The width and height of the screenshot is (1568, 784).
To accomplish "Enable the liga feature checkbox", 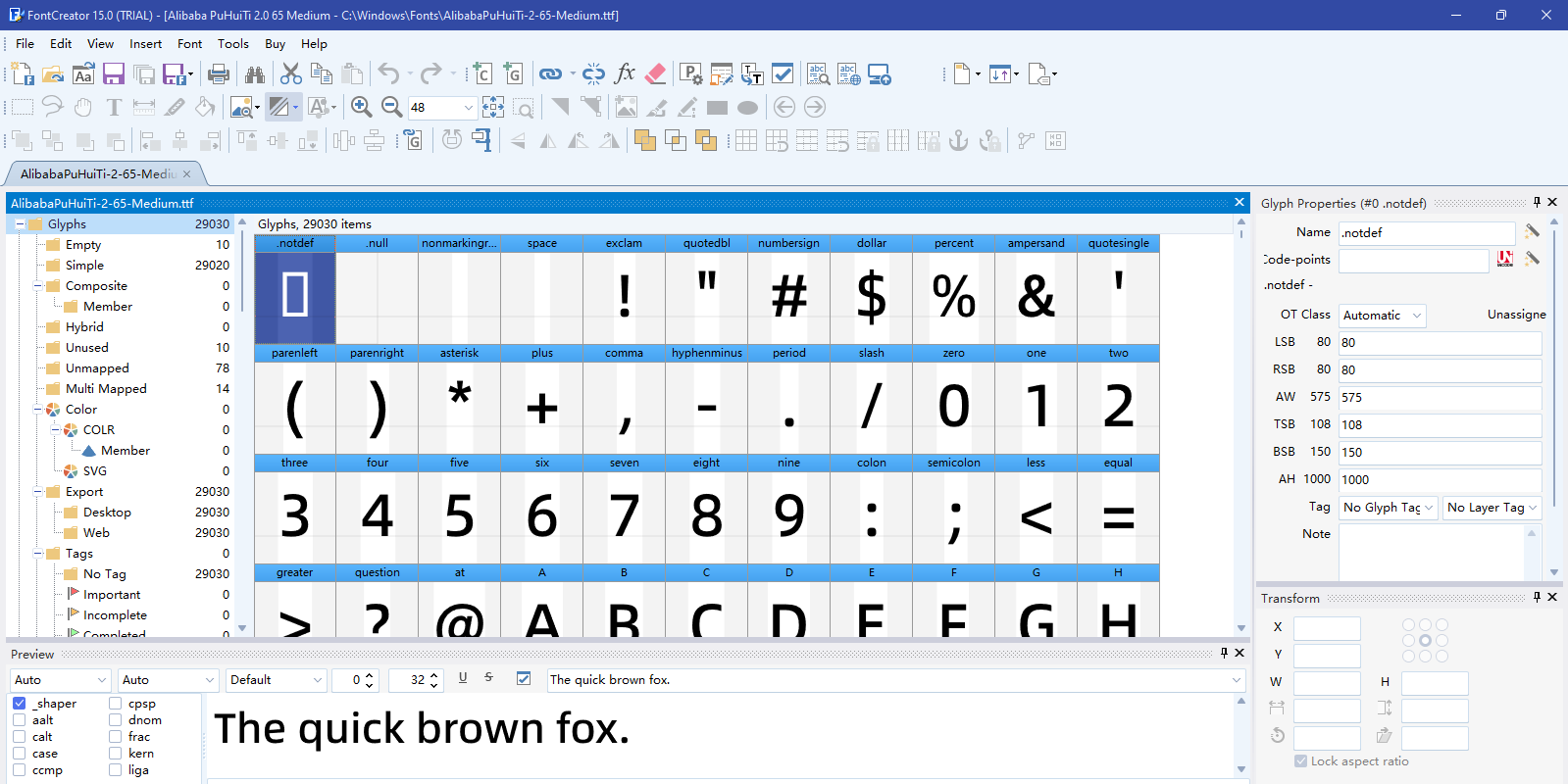I will point(116,770).
